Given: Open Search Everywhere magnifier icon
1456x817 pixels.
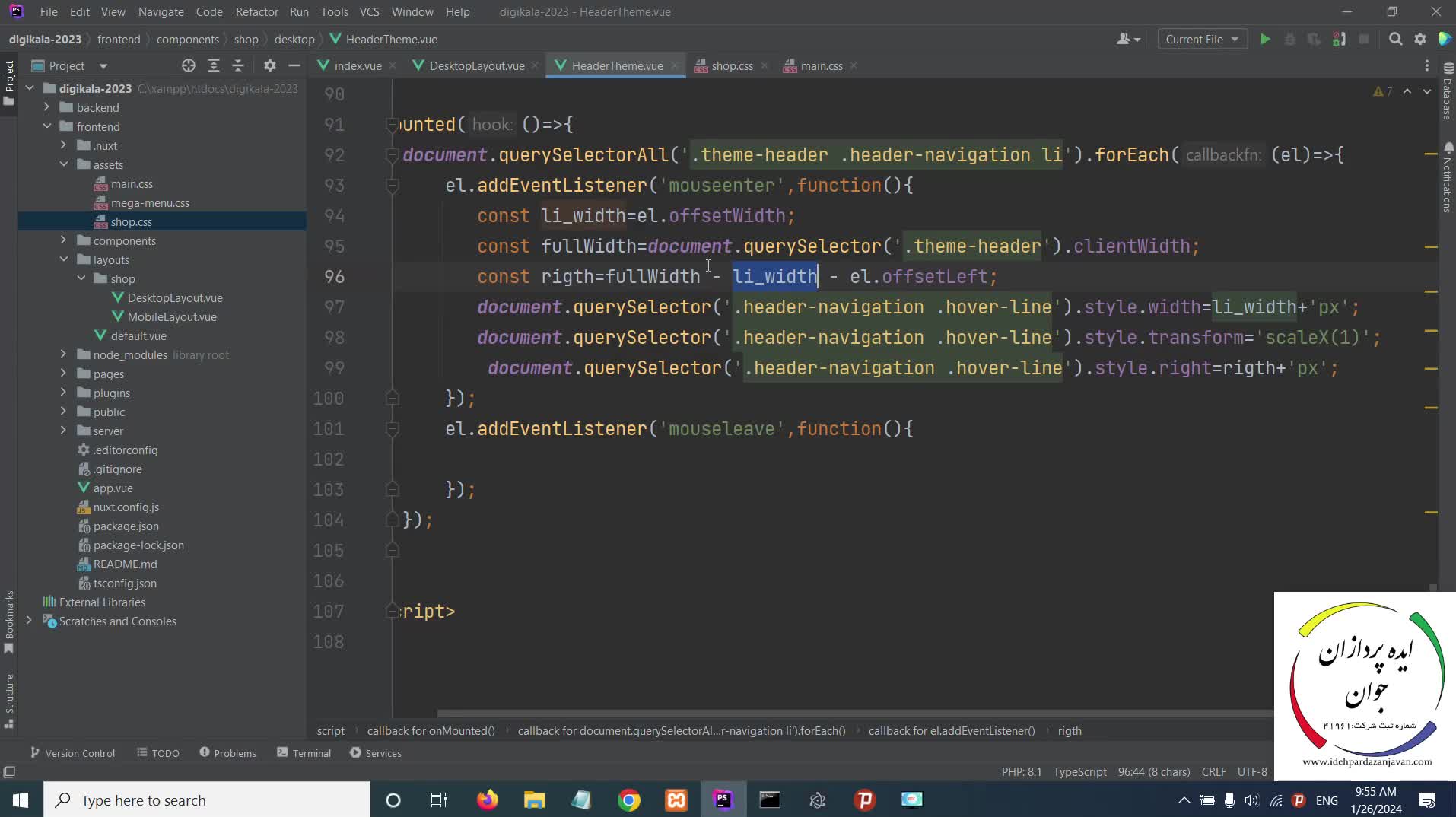Looking at the screenshot, I should pos(1395,40).
